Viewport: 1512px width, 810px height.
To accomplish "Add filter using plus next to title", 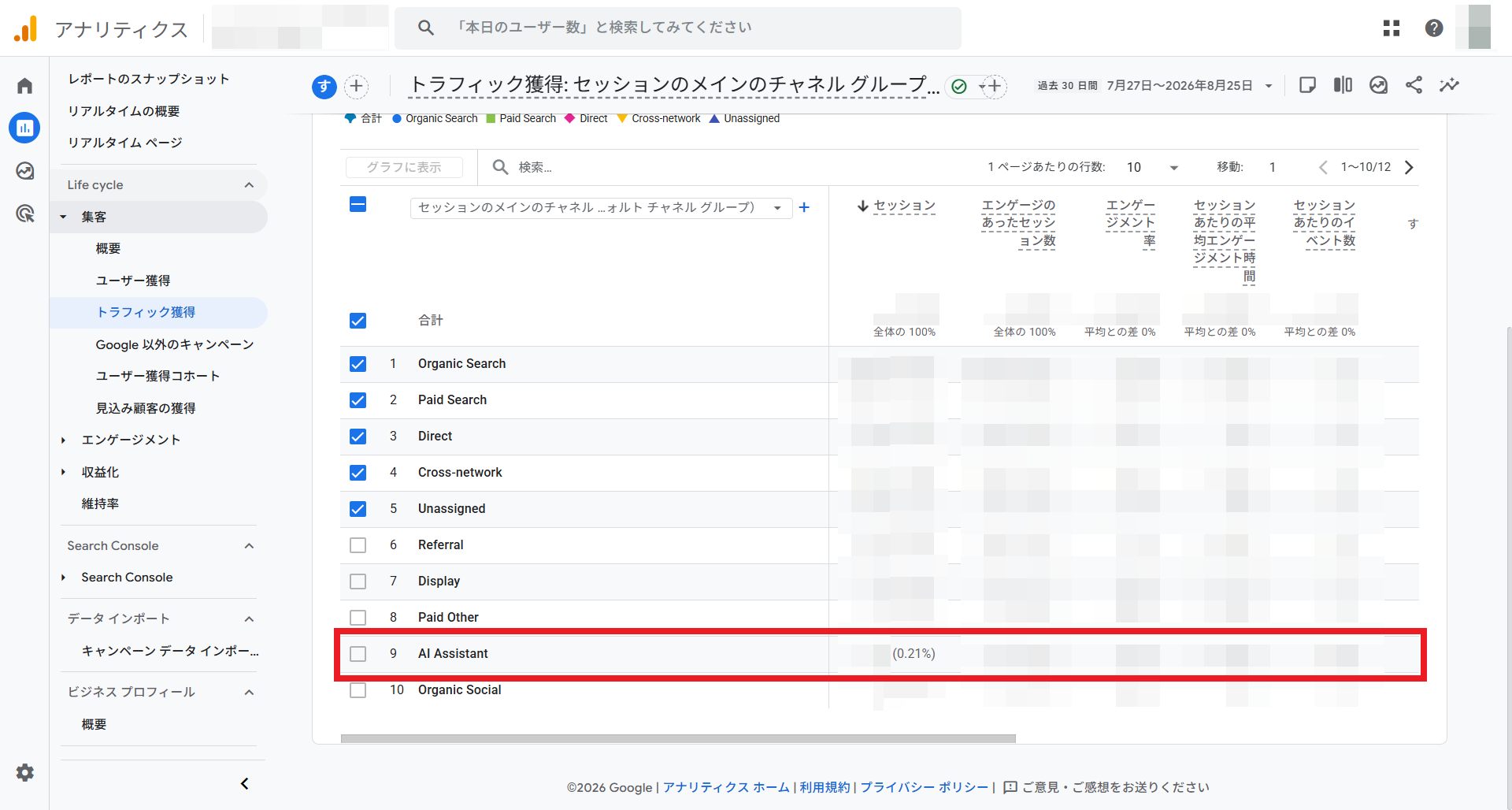I will pos(994,86).
